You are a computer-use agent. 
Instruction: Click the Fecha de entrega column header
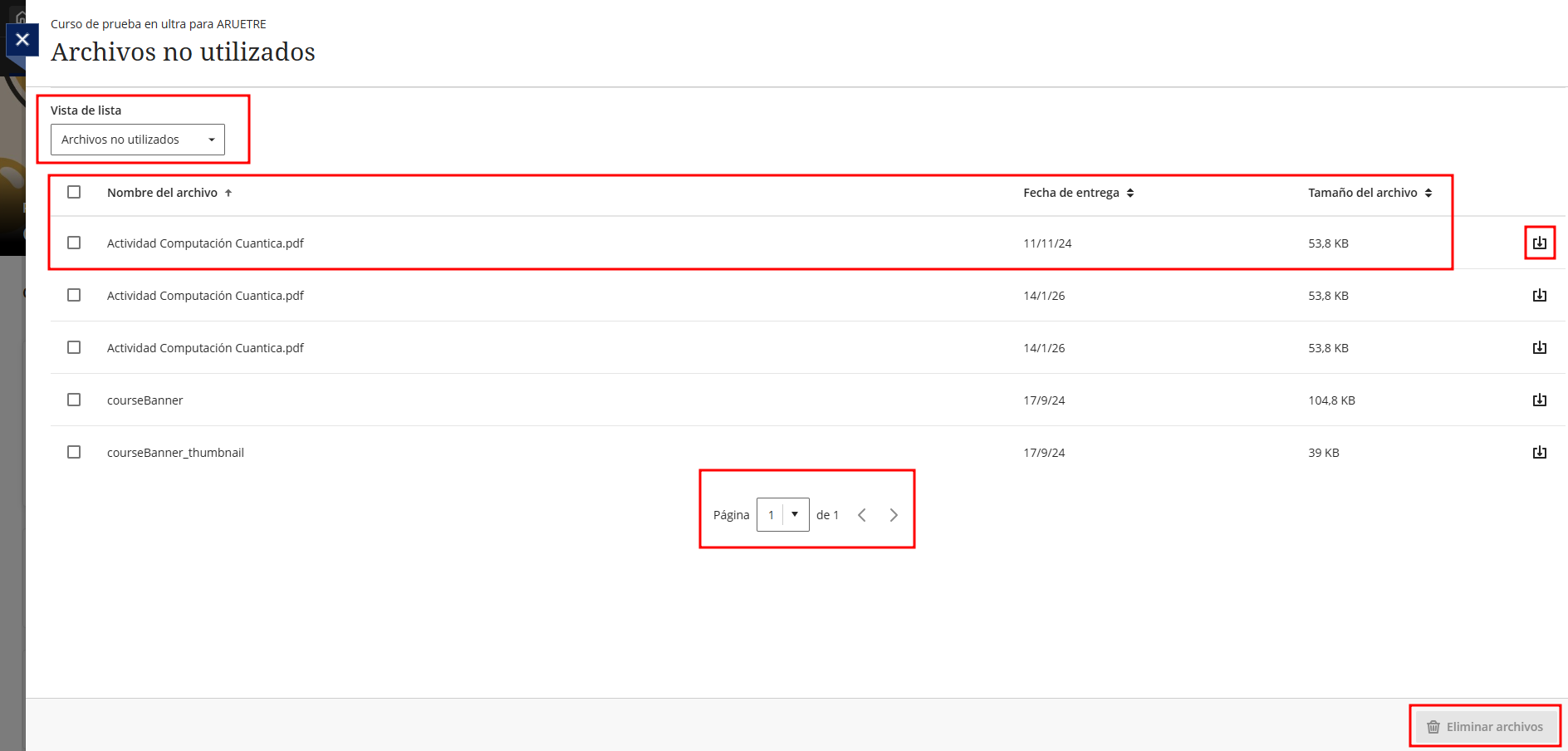(x=1071, y=193)
